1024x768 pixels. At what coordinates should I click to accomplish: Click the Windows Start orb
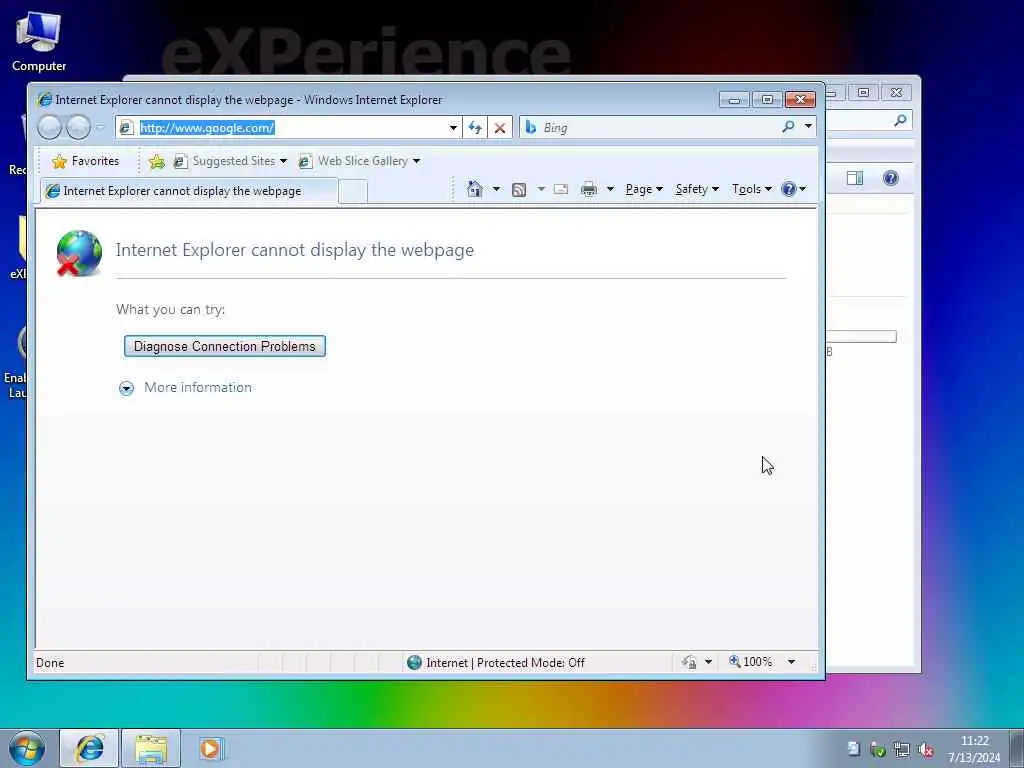pos(27,748)
